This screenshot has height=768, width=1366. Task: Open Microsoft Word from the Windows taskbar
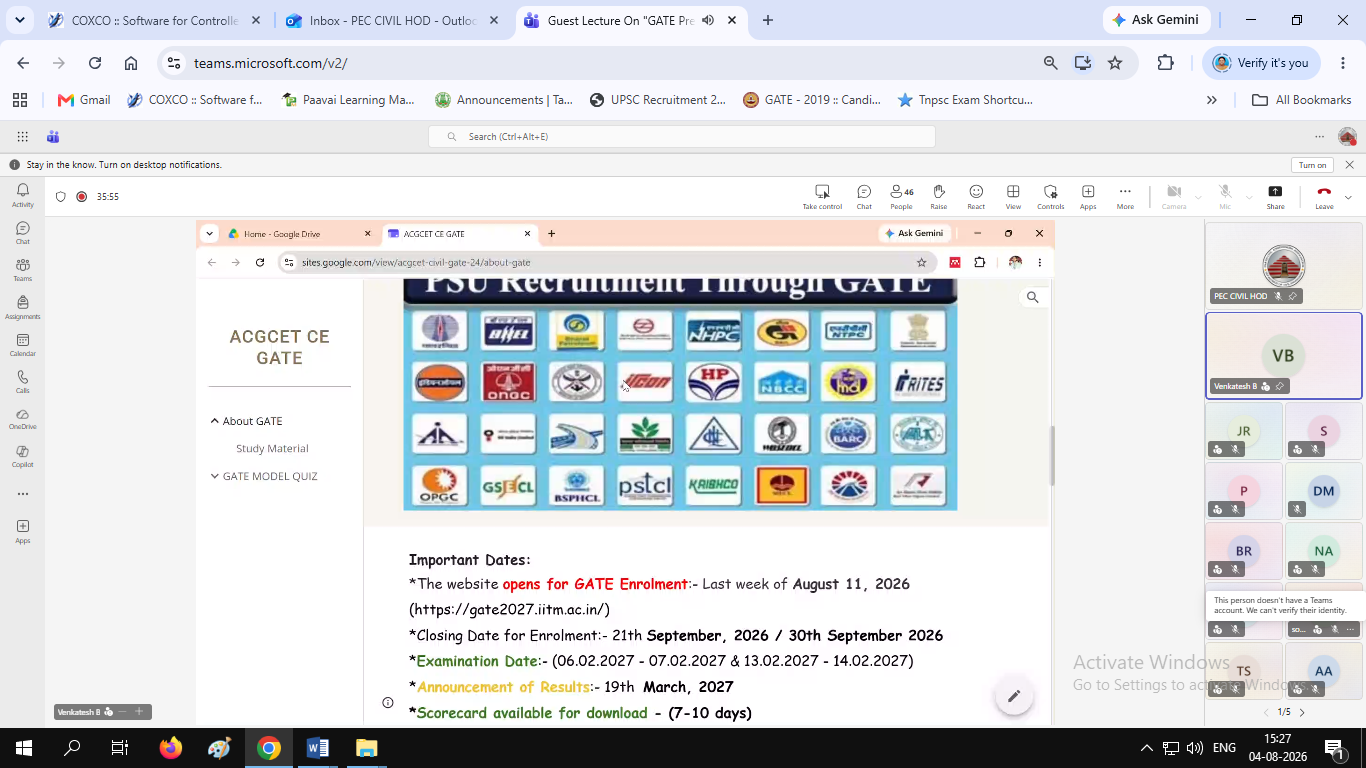click(x=318, y=748)
